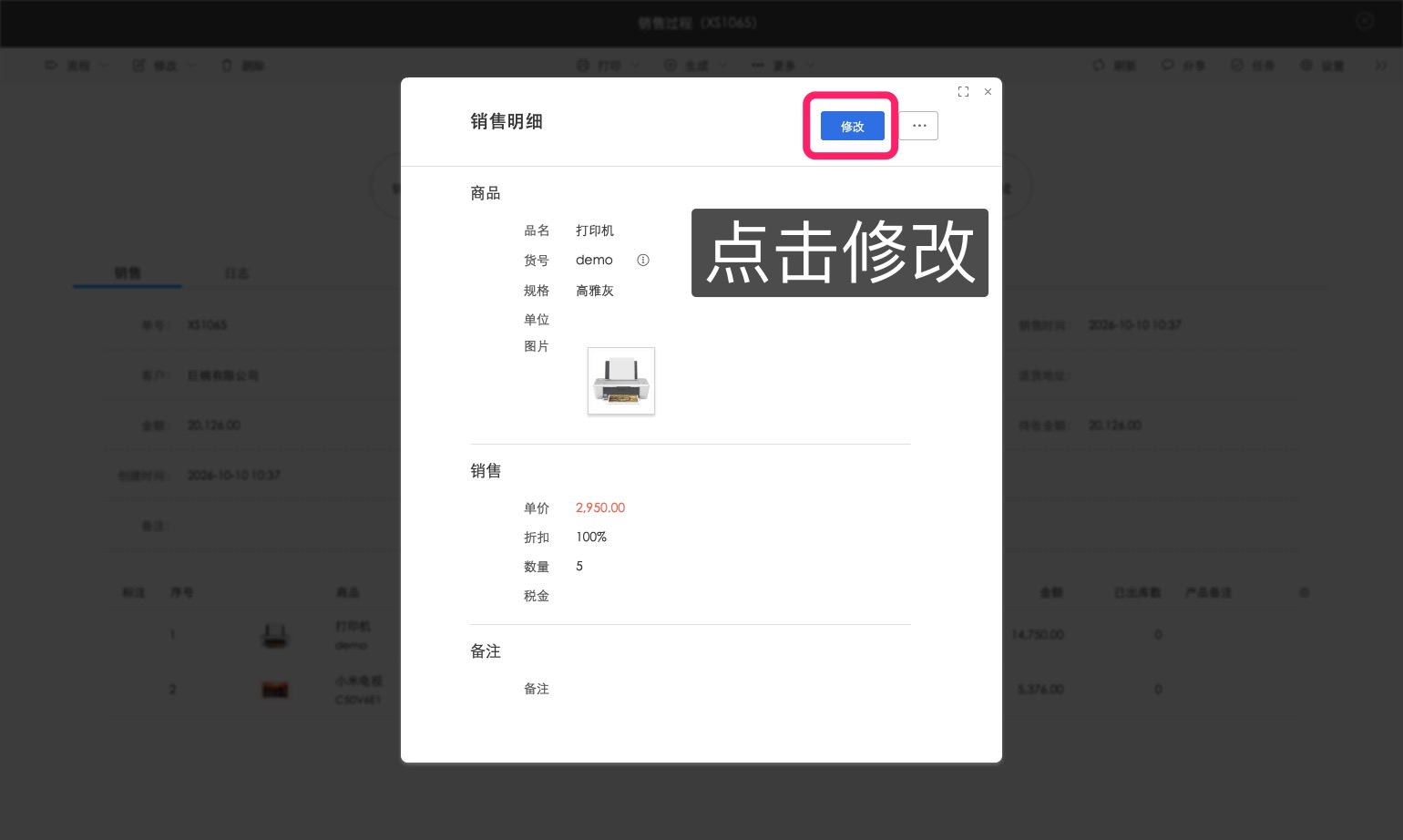This screenshot has height=840, width=1403.
Task: Switch to the 日志 tab in the background
Action: point(237,273)
